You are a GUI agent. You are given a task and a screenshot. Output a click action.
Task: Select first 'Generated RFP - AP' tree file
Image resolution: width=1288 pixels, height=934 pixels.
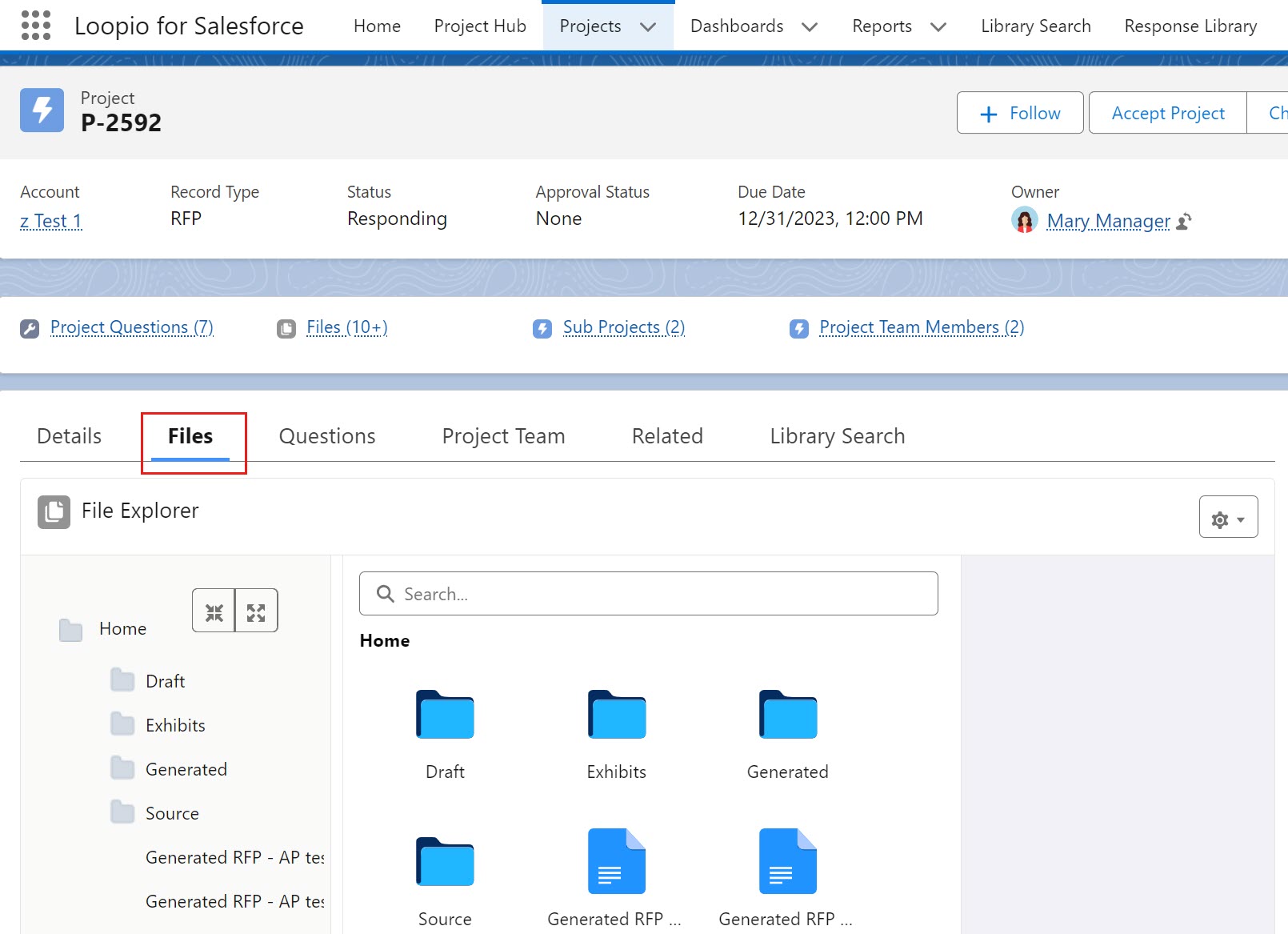pyautogui.click(x=235, y=857)
